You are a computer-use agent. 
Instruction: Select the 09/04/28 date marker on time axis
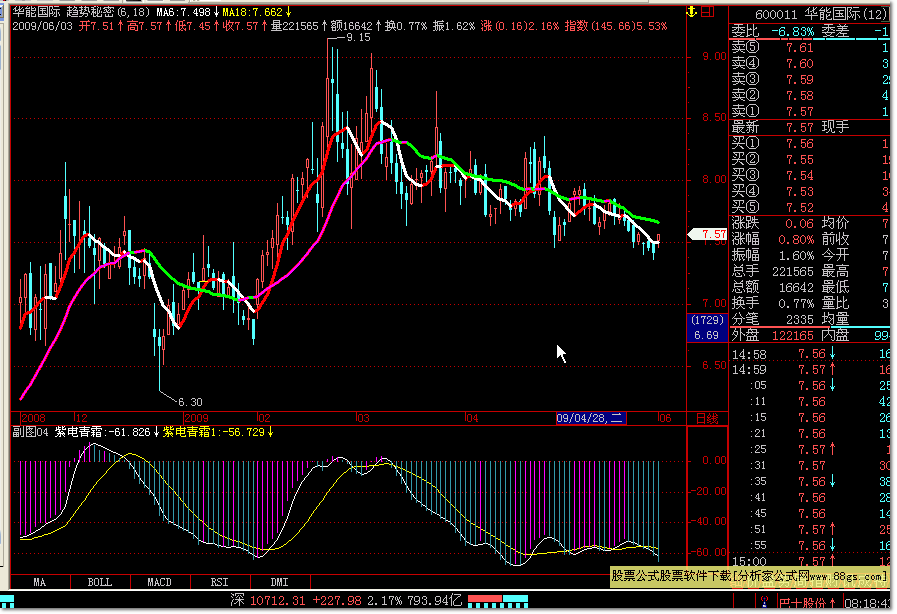click(x=591, y=418)
